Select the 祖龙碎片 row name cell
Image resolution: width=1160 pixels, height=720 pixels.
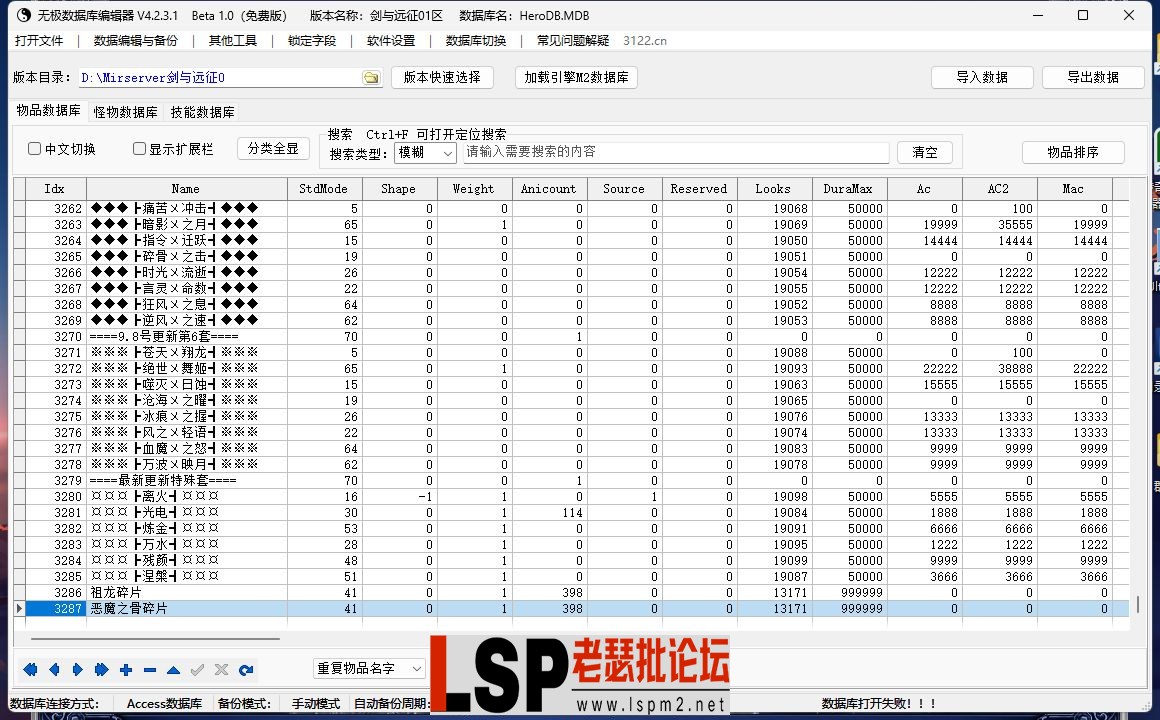point(186,593)
